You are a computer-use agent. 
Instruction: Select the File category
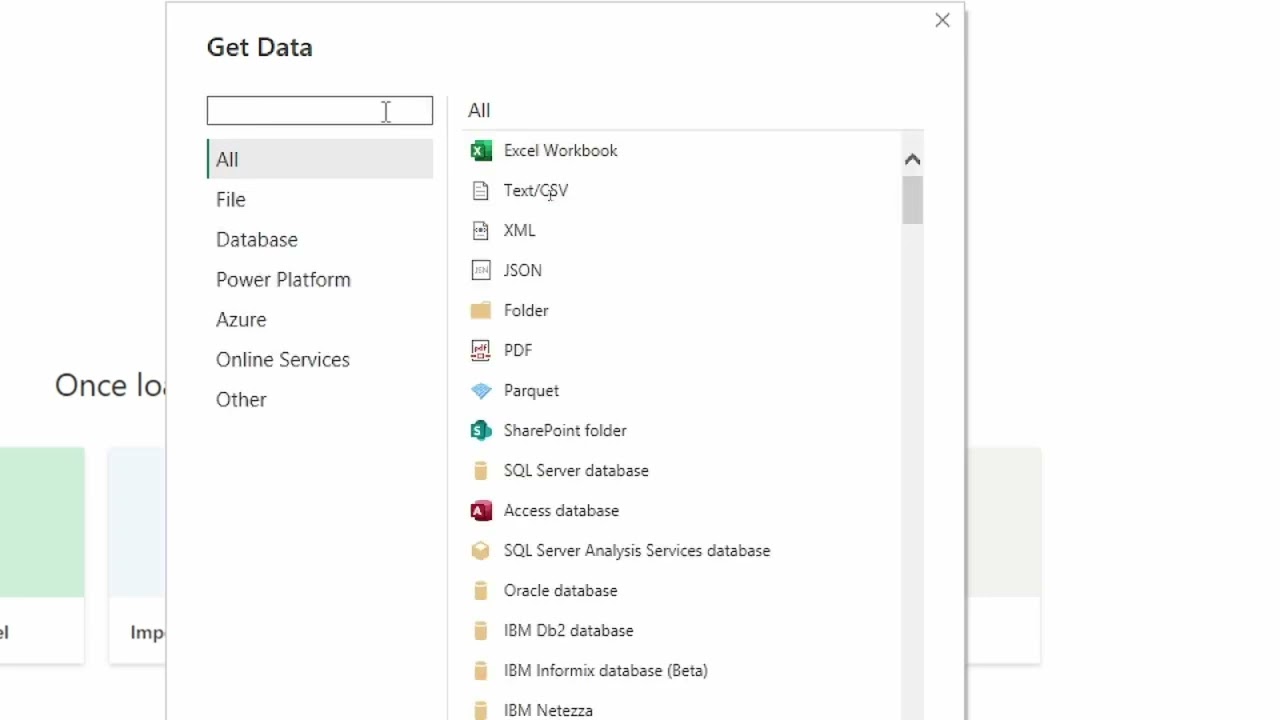point(320,199)
